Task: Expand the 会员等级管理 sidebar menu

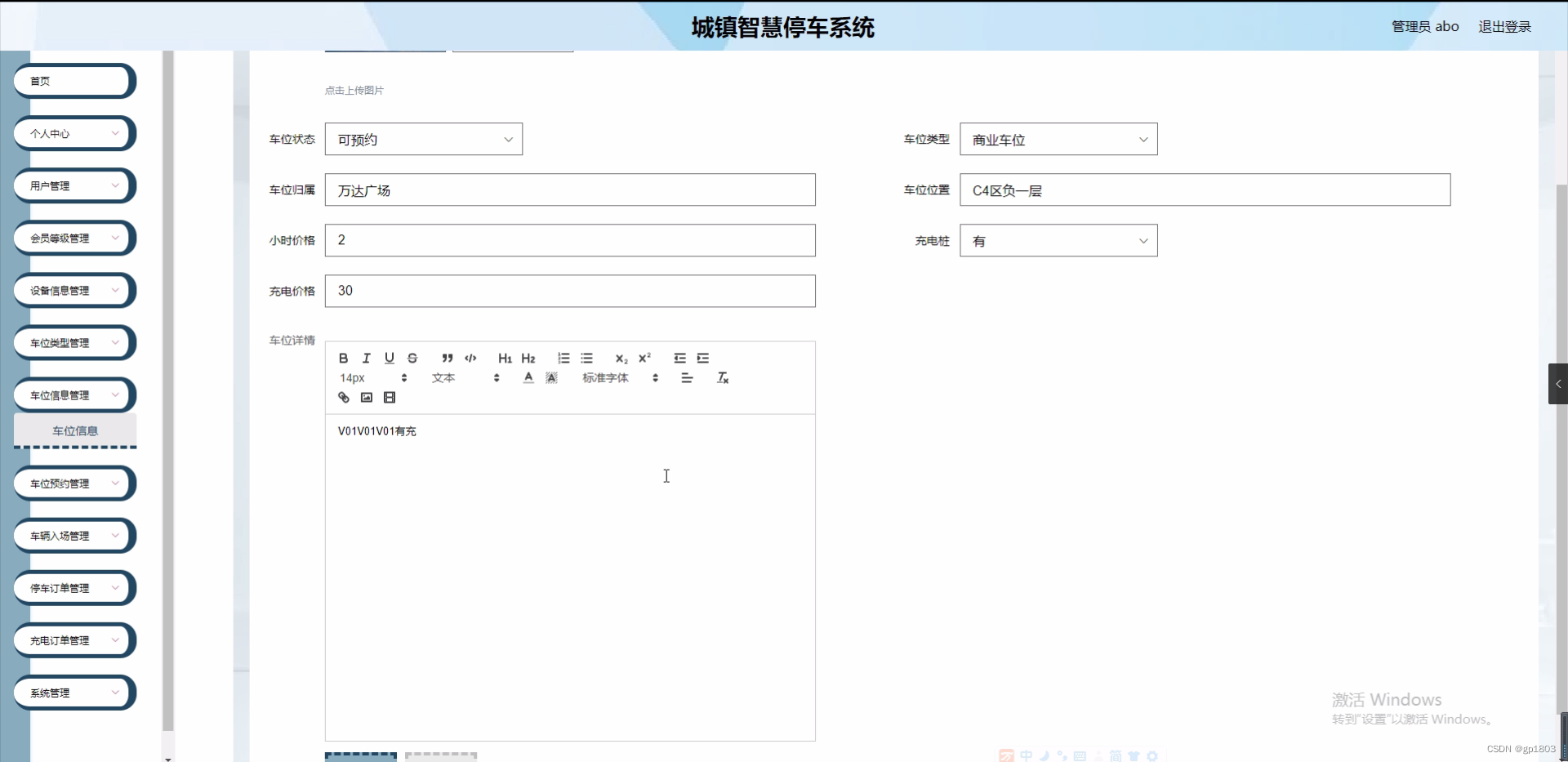Action: coord(73,238)
